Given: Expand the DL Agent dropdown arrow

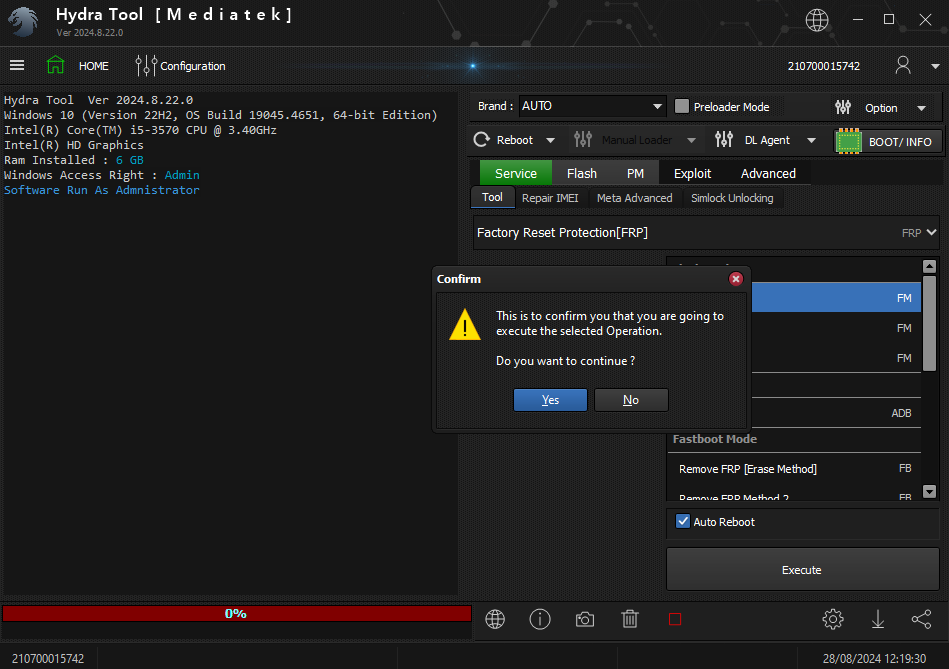Looking at the screenshot, I should (x=812, y=140).
